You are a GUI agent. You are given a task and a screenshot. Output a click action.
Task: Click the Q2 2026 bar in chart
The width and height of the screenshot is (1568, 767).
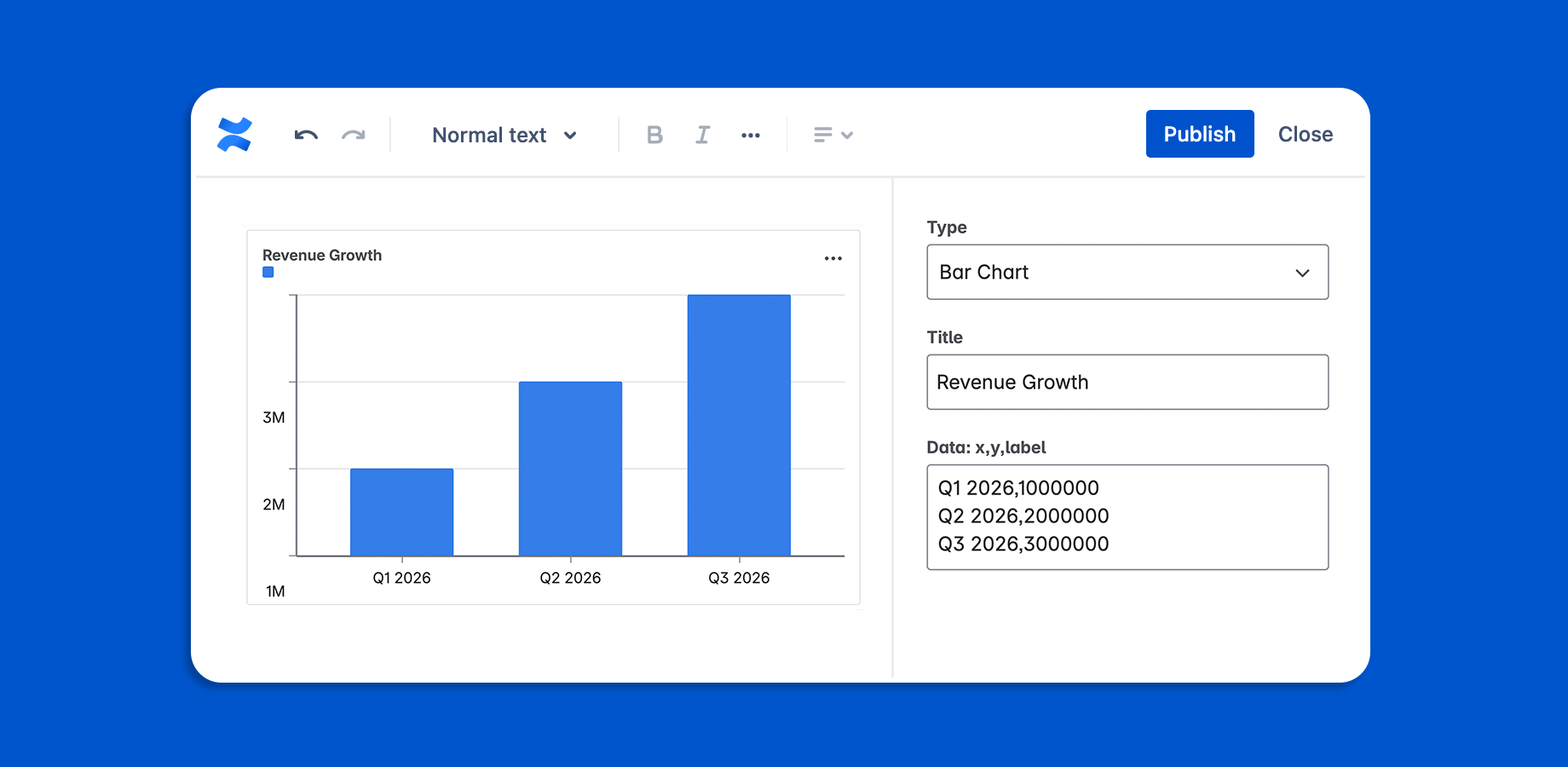571,469
